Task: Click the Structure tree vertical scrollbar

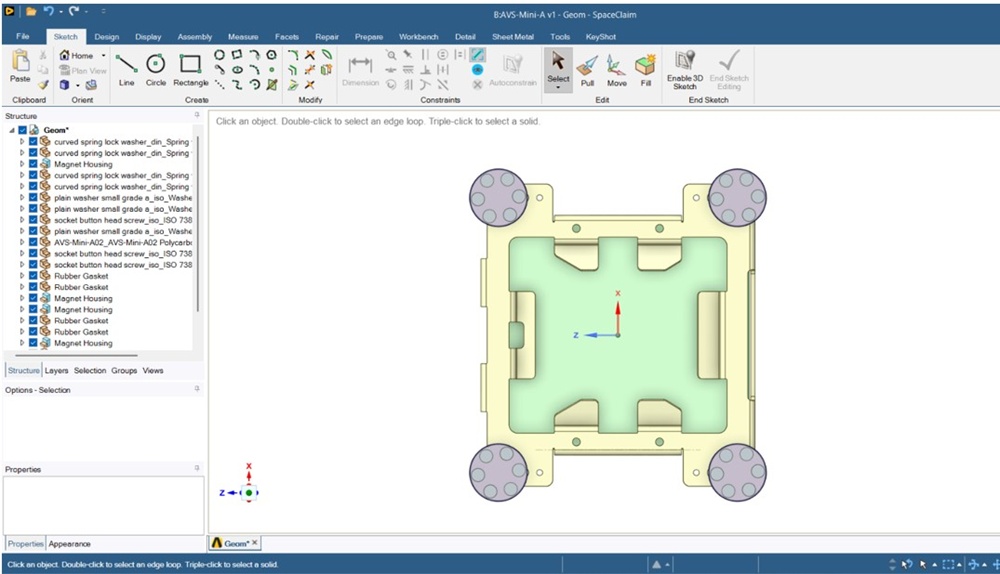Action: click(x=198, y=223)
